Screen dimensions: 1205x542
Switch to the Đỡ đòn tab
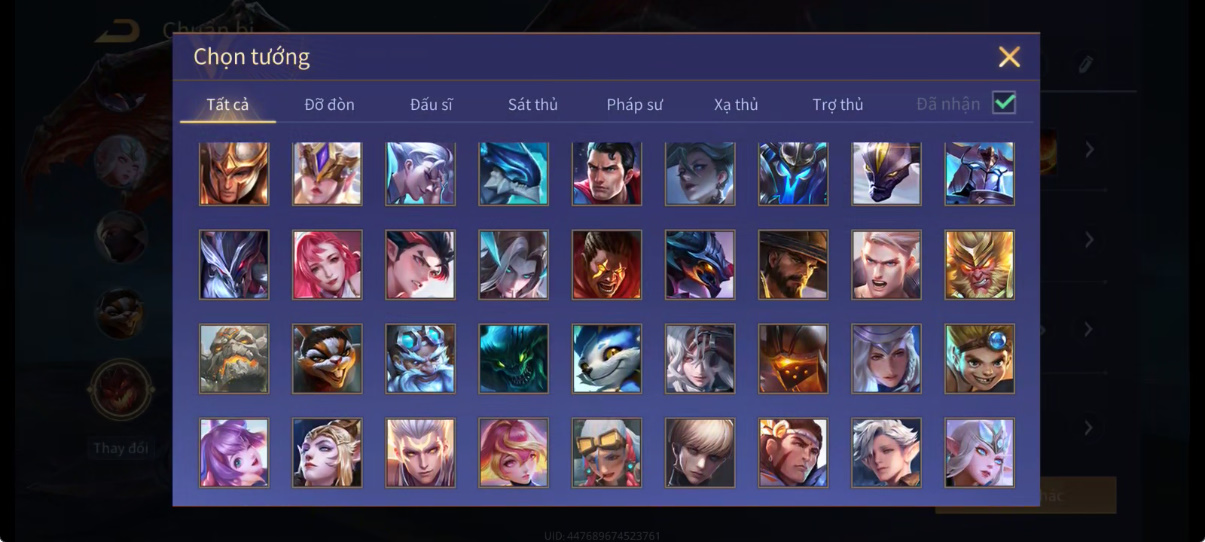pos(329,104)
